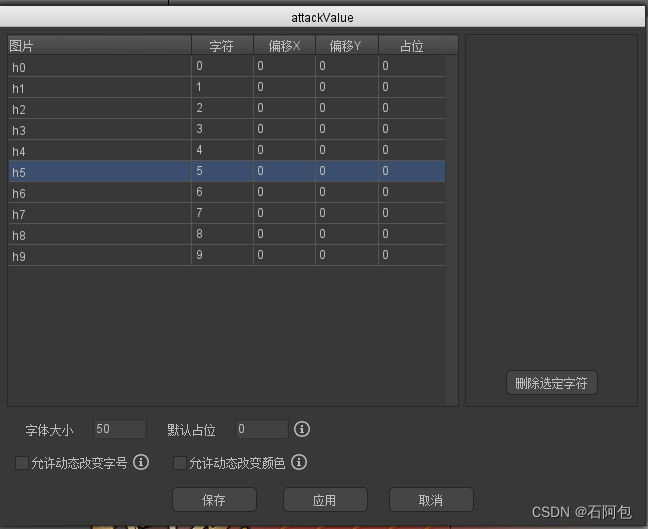The width and height of the screenshot is (648, 529).
Task: Click the attackValue dialog title bar
Action: 322,17
